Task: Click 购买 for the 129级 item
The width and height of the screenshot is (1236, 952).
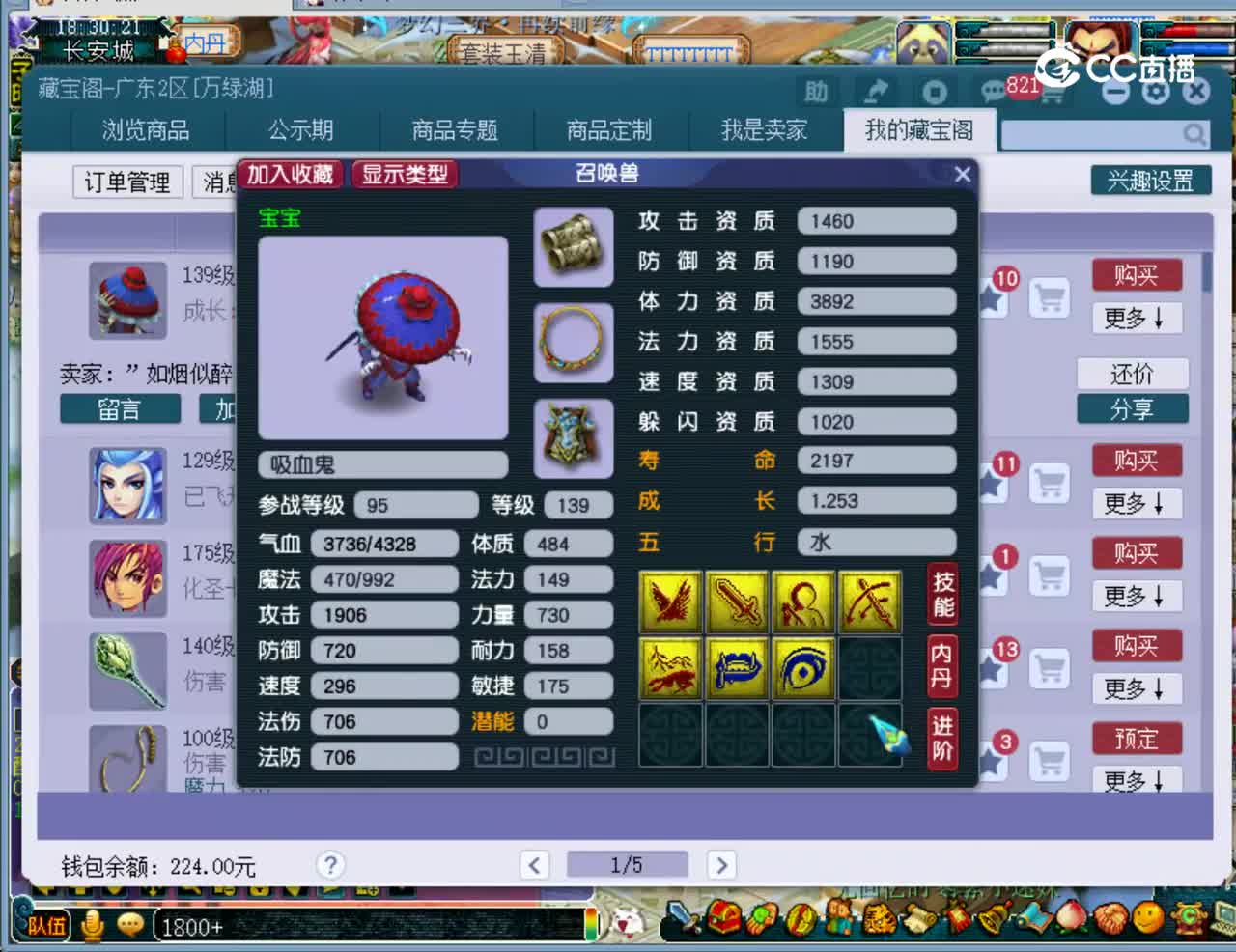Action: [x=1137, y=461]
